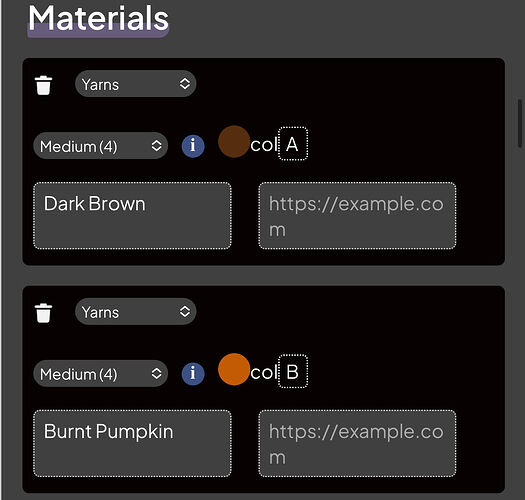525x500 pixels.
Task: Open Yarns type dropdown in second card
Action: coord(135,312)
